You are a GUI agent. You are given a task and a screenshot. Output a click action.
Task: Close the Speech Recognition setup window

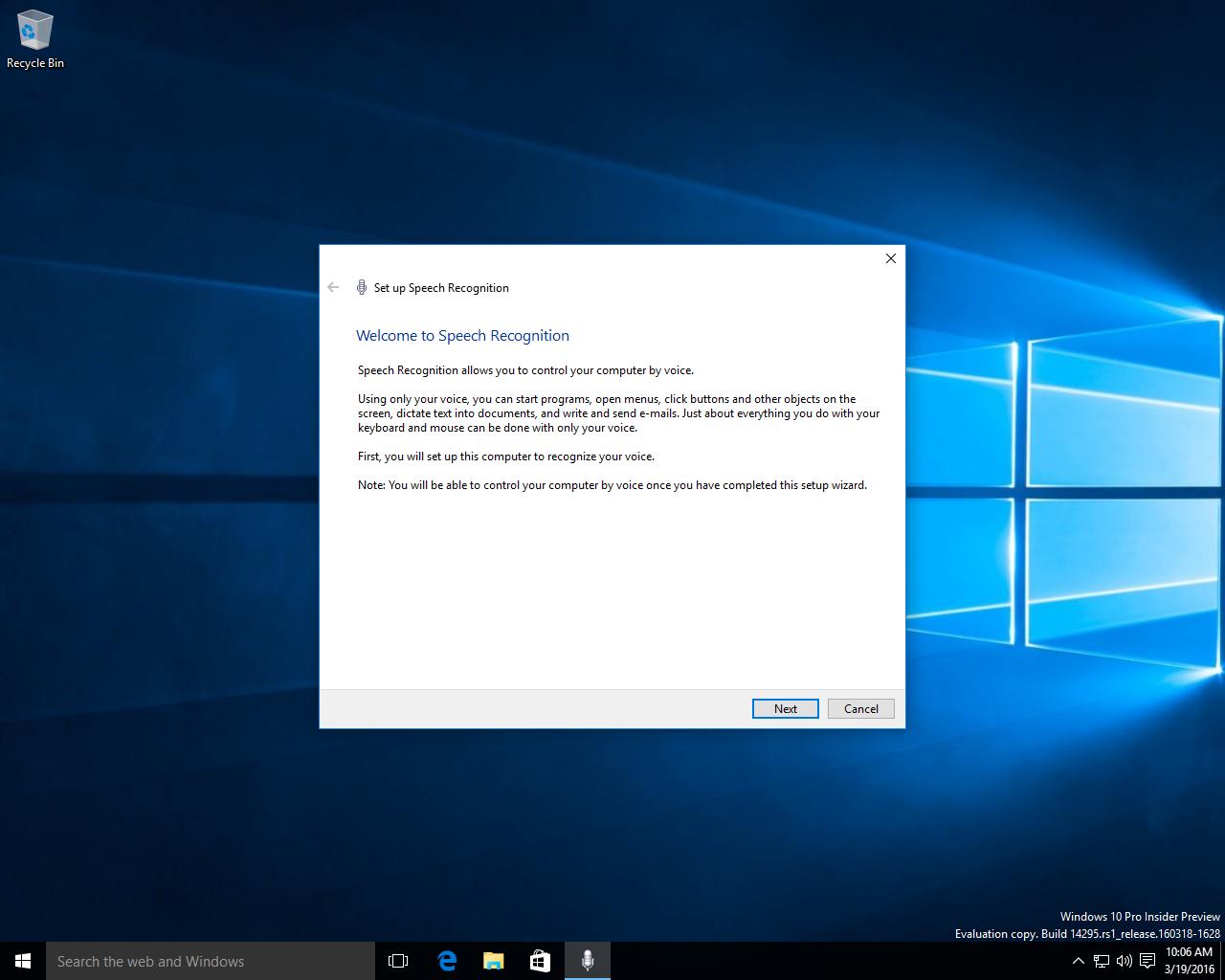point(891,258)
